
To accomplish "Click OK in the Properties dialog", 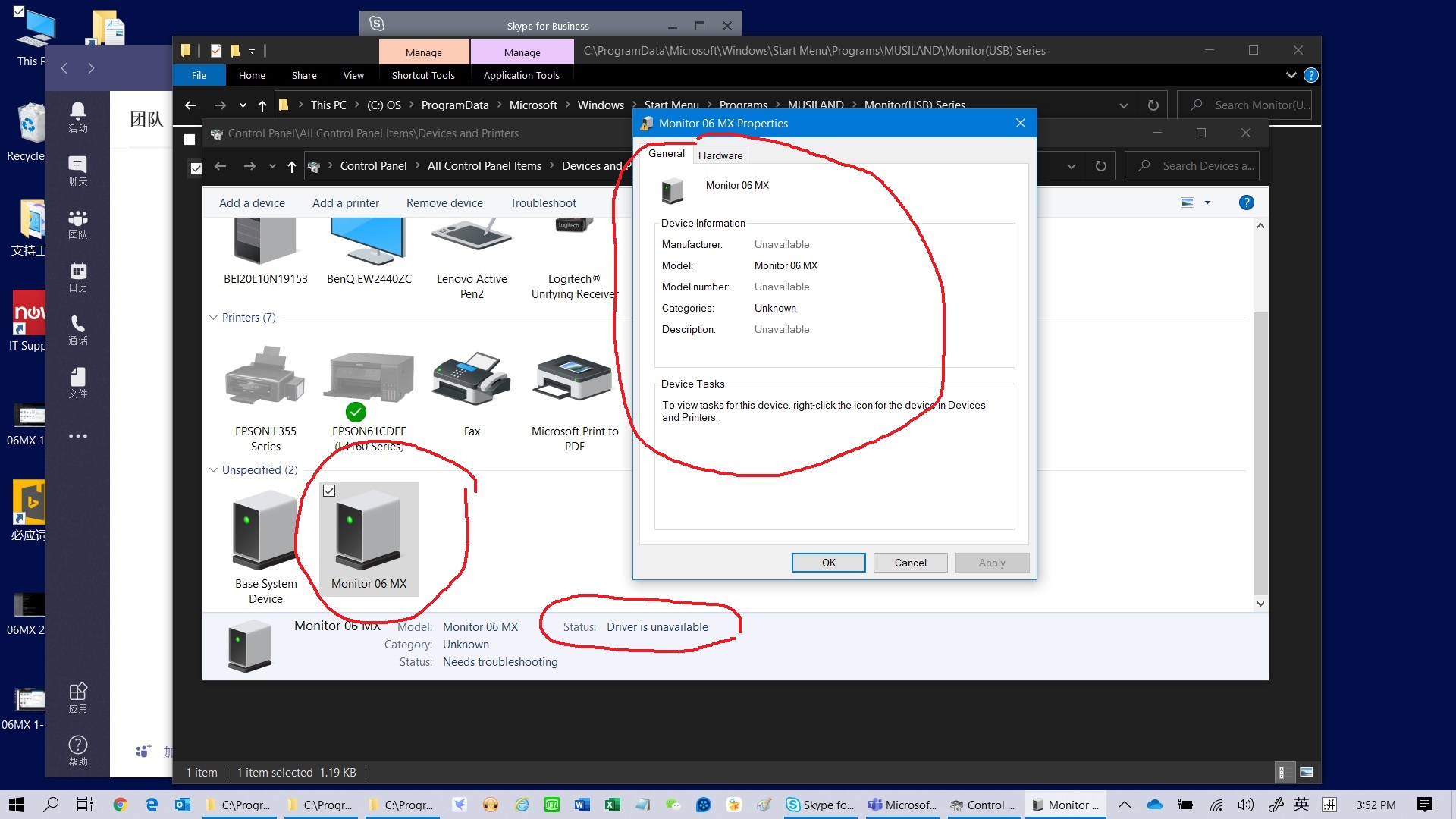I will pos(828,563).
